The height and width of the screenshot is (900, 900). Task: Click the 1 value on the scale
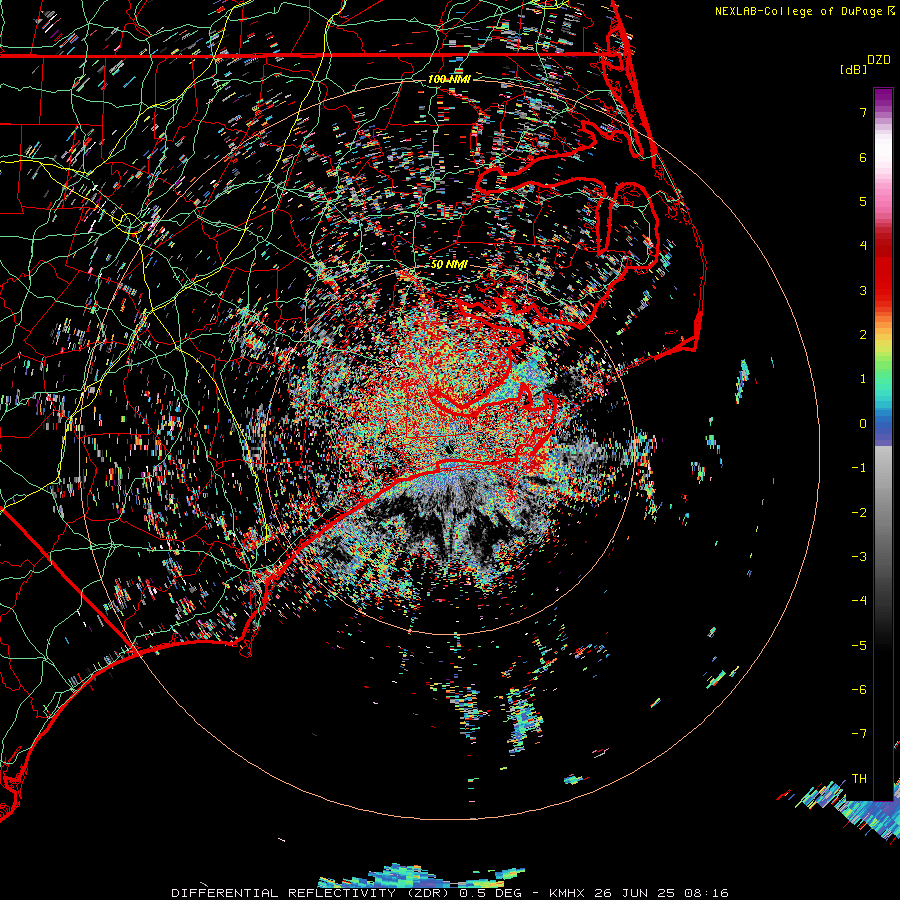pos(863,379)
